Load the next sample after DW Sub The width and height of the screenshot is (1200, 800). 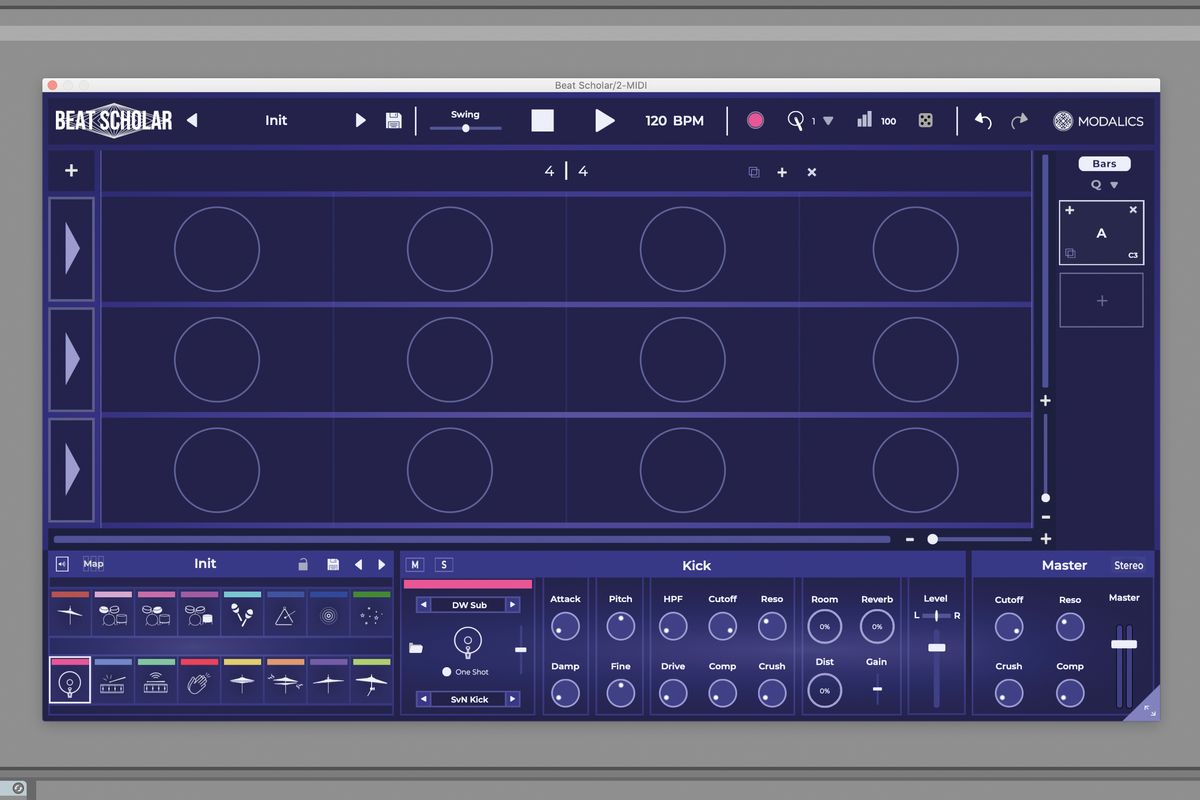pyautogui.click(x=513, y=604)
